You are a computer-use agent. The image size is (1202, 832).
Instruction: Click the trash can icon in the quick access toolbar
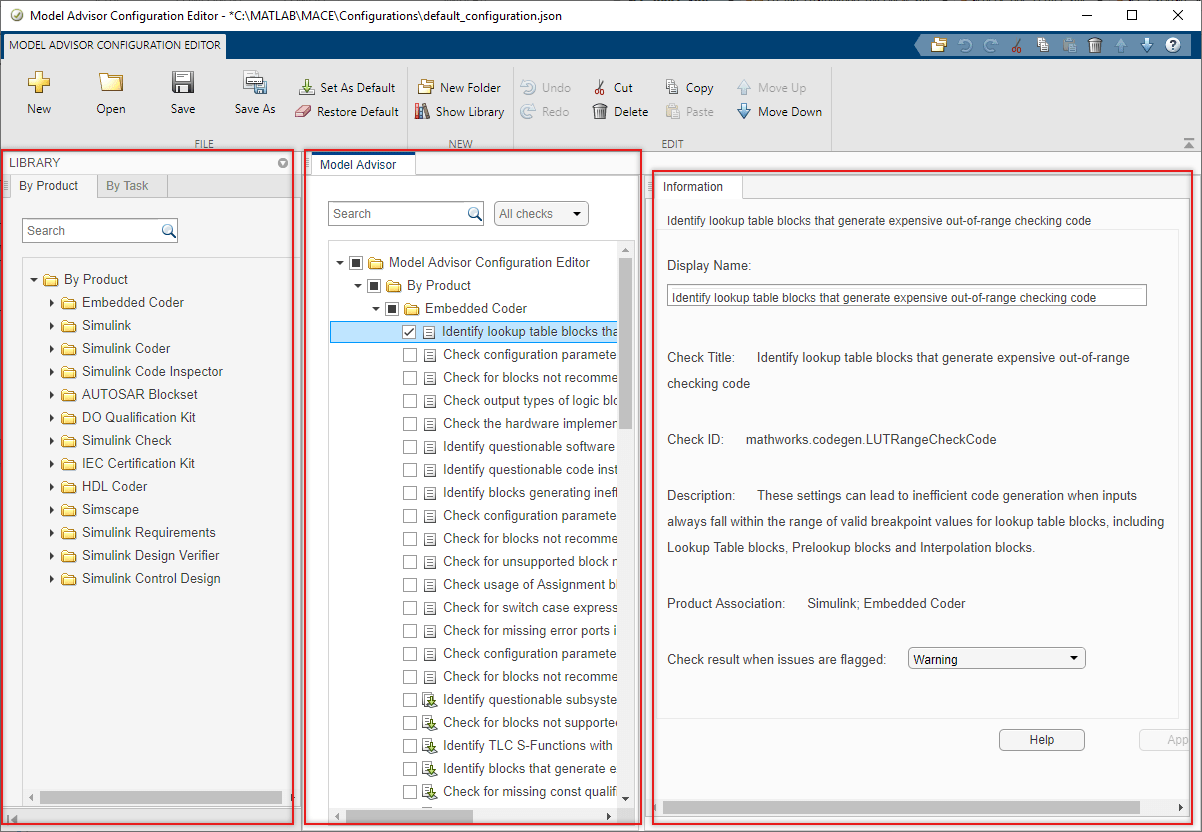pyautogui.click(x=1095, y=45)
